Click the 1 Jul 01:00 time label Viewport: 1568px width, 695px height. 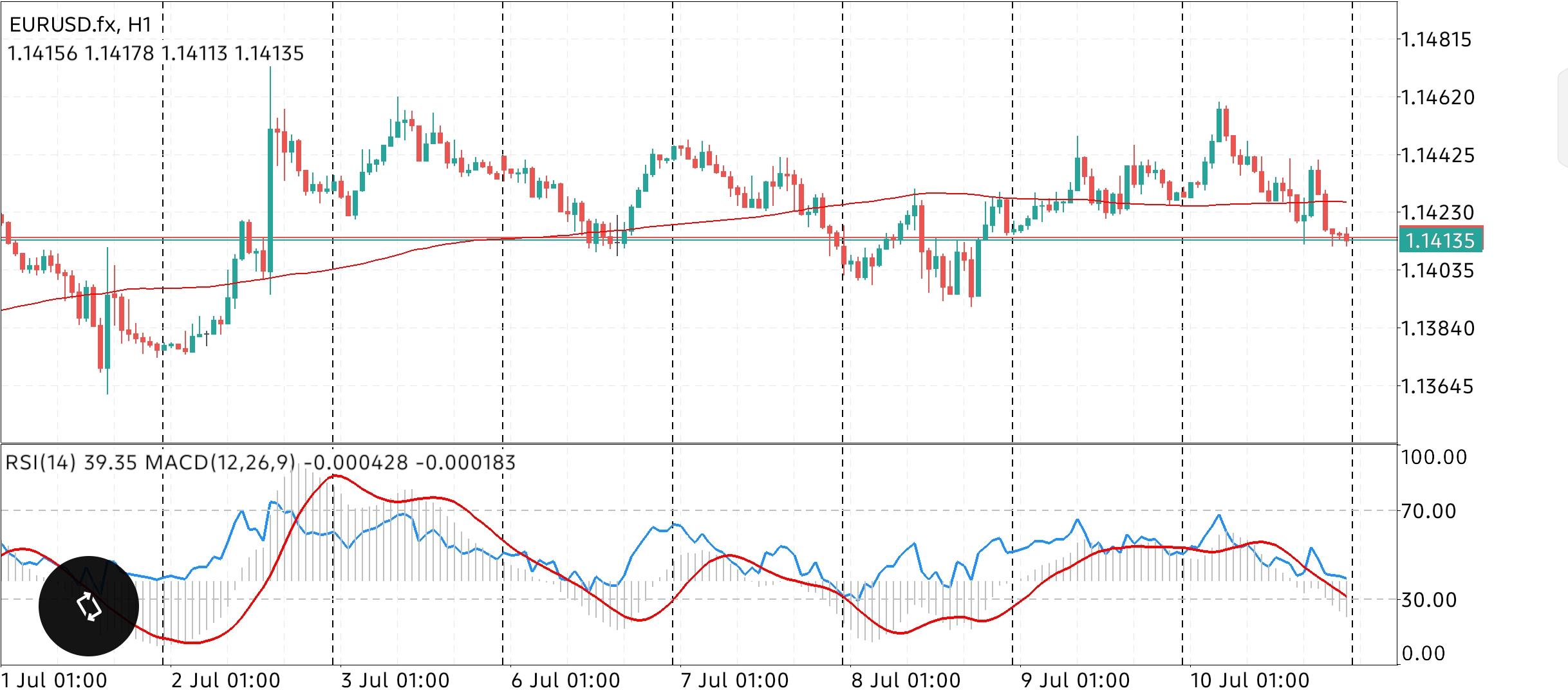tap(54, 681)
